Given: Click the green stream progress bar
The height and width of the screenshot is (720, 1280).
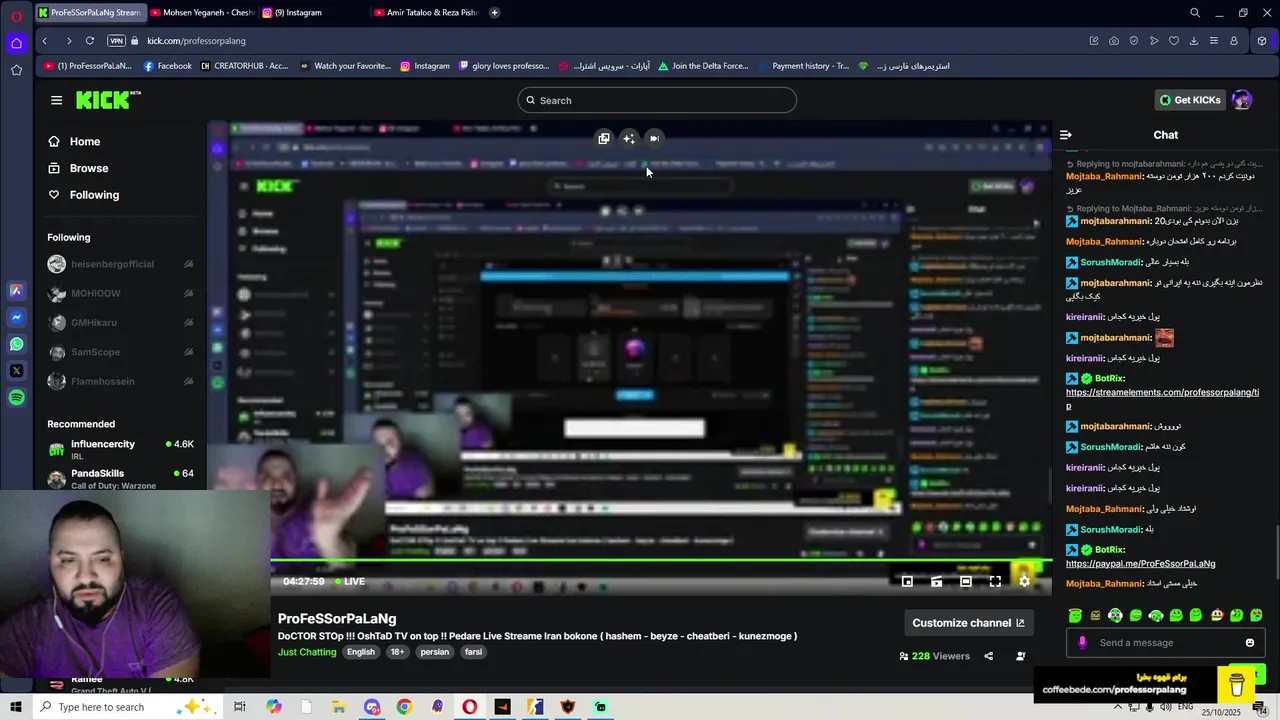Looking at the screenshot, I should [x=661, y=561].
